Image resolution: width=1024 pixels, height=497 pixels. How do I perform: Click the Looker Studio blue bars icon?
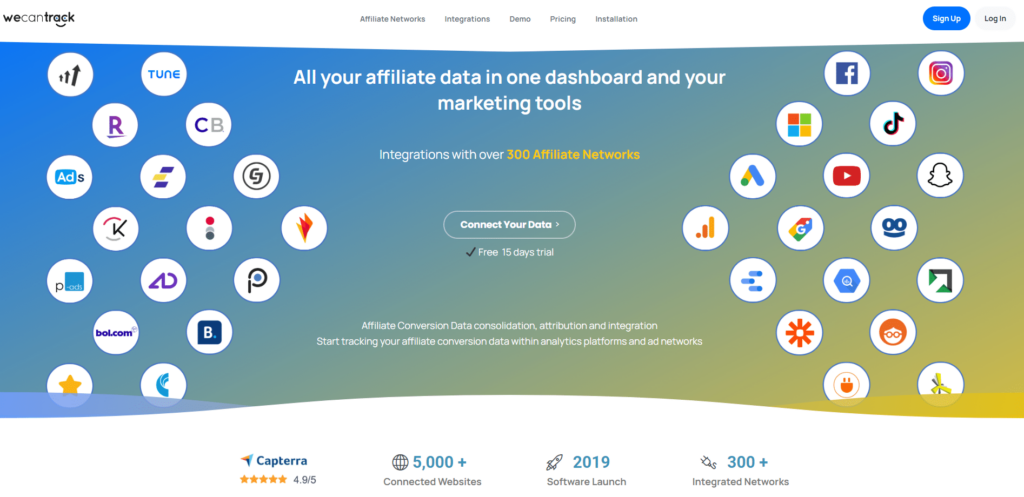[x=753, y=281]
